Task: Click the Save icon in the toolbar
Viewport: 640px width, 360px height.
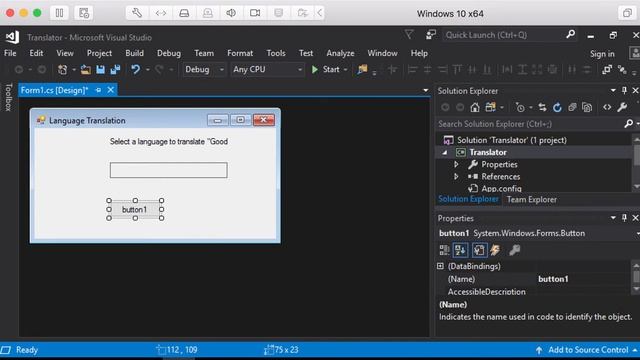Action: (100, 69)
